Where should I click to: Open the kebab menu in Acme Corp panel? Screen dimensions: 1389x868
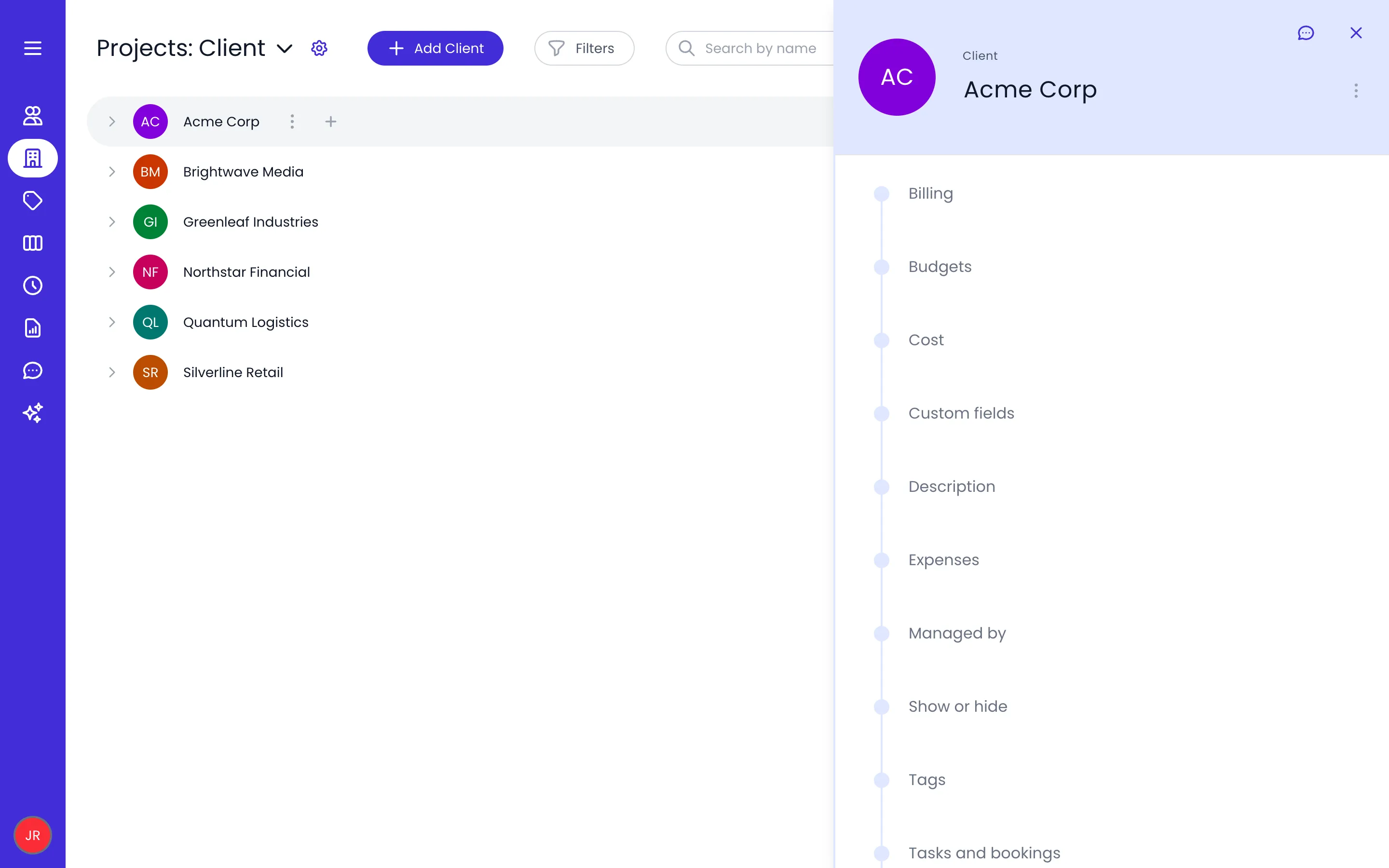point(1356,91)
